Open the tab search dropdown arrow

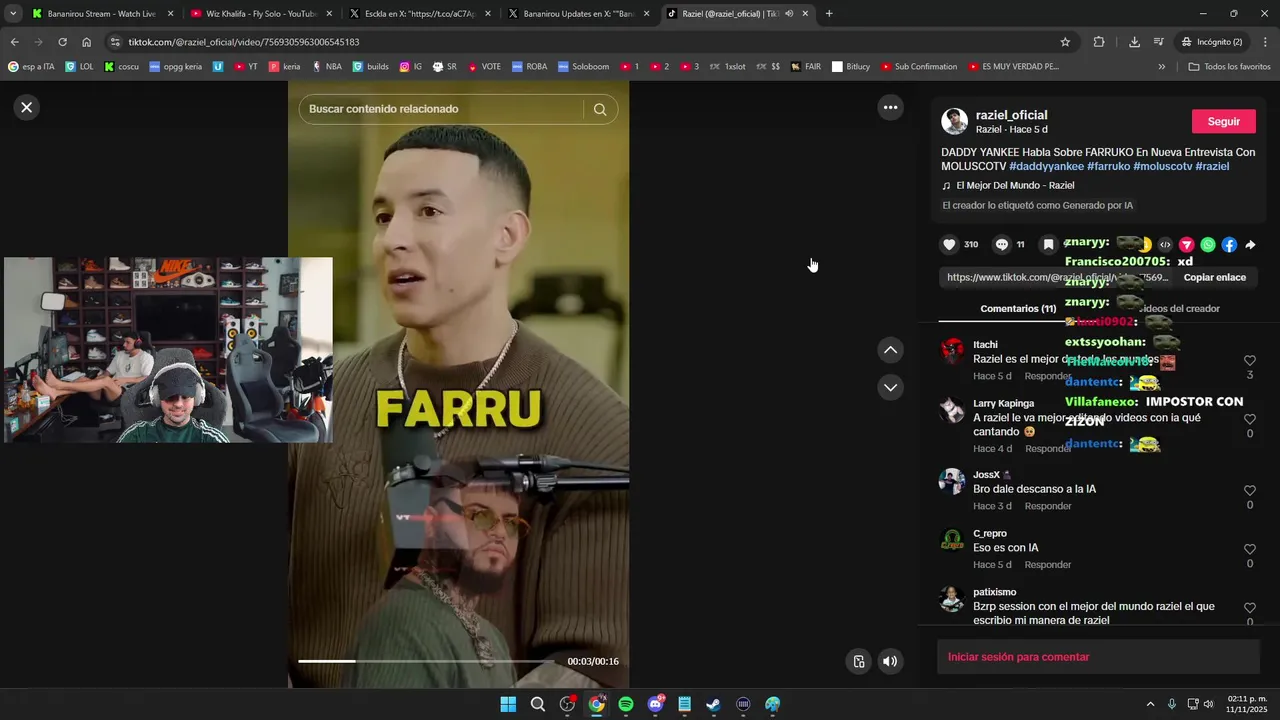pos(12,14)
